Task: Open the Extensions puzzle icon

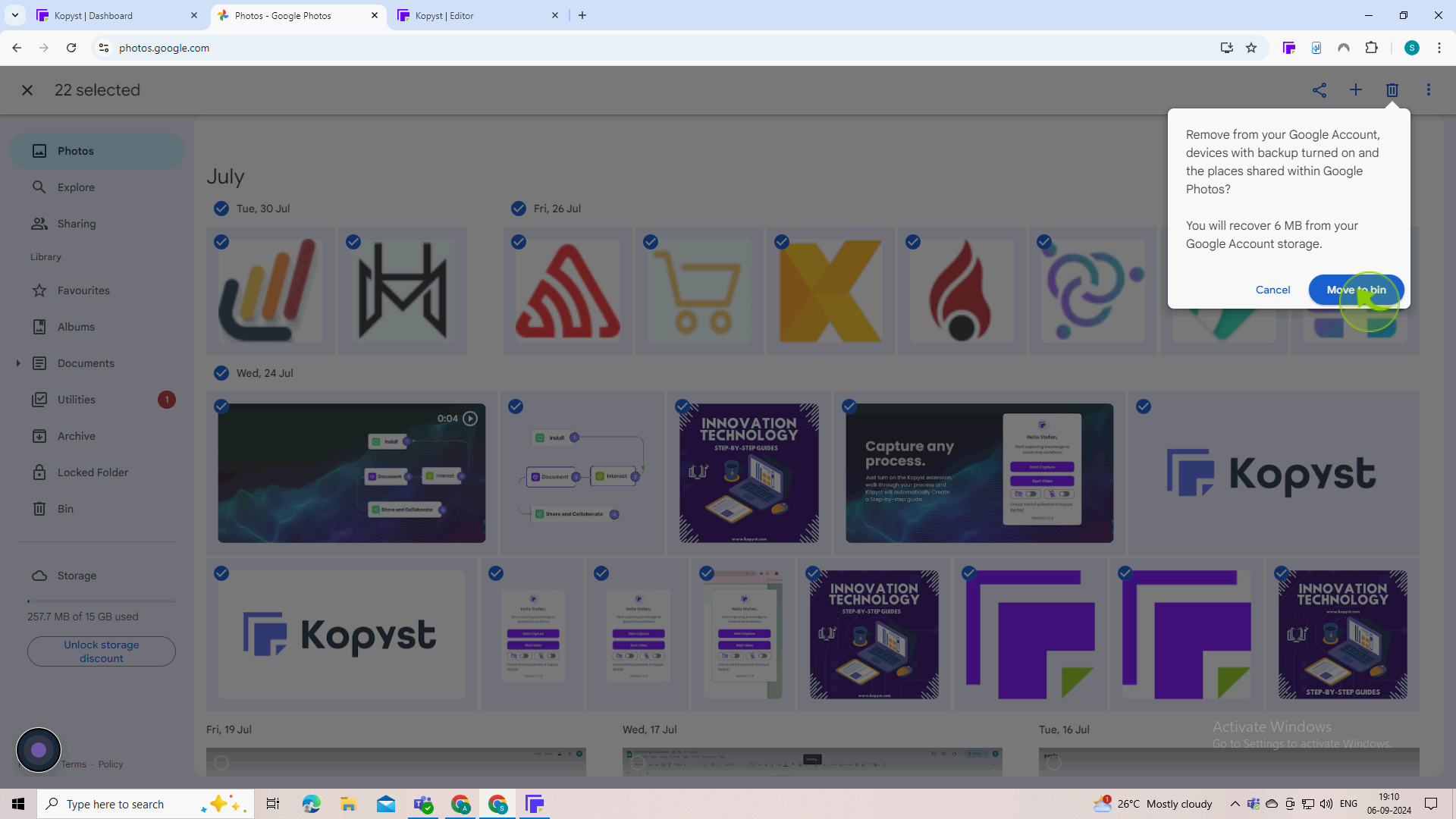Action: tap(1371, 48)
